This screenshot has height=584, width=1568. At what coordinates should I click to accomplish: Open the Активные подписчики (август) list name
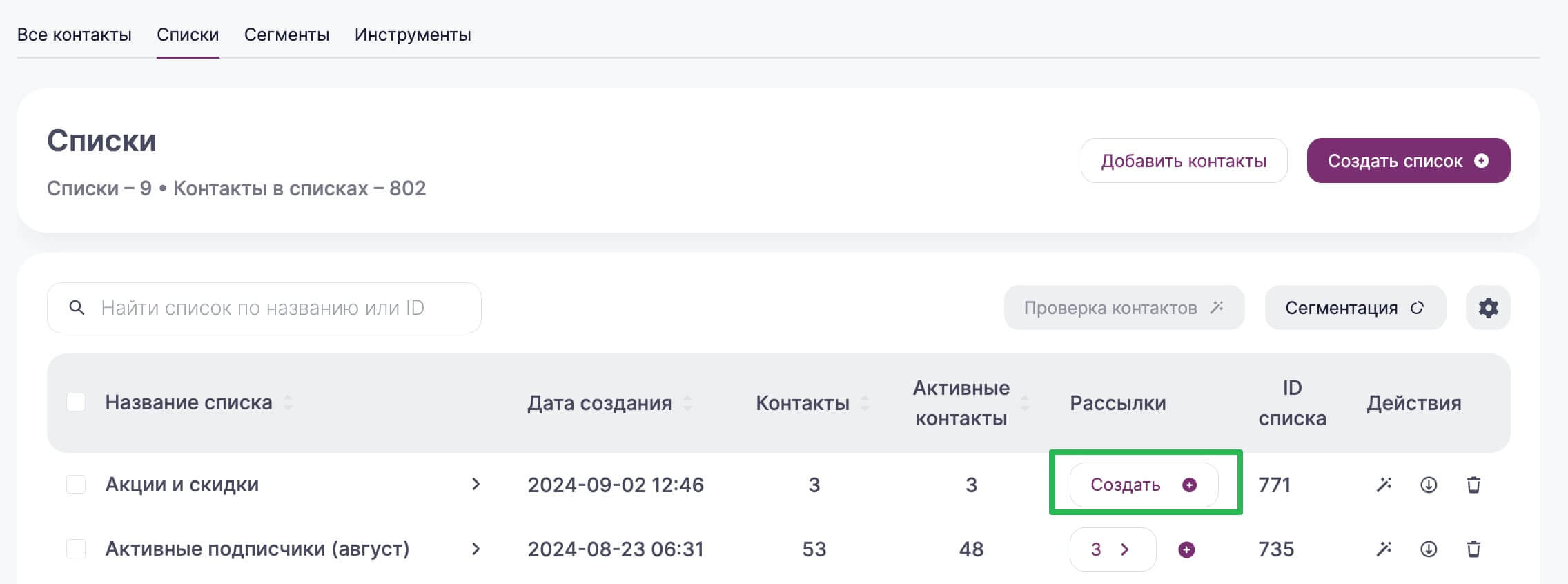[x=257, y=549]
